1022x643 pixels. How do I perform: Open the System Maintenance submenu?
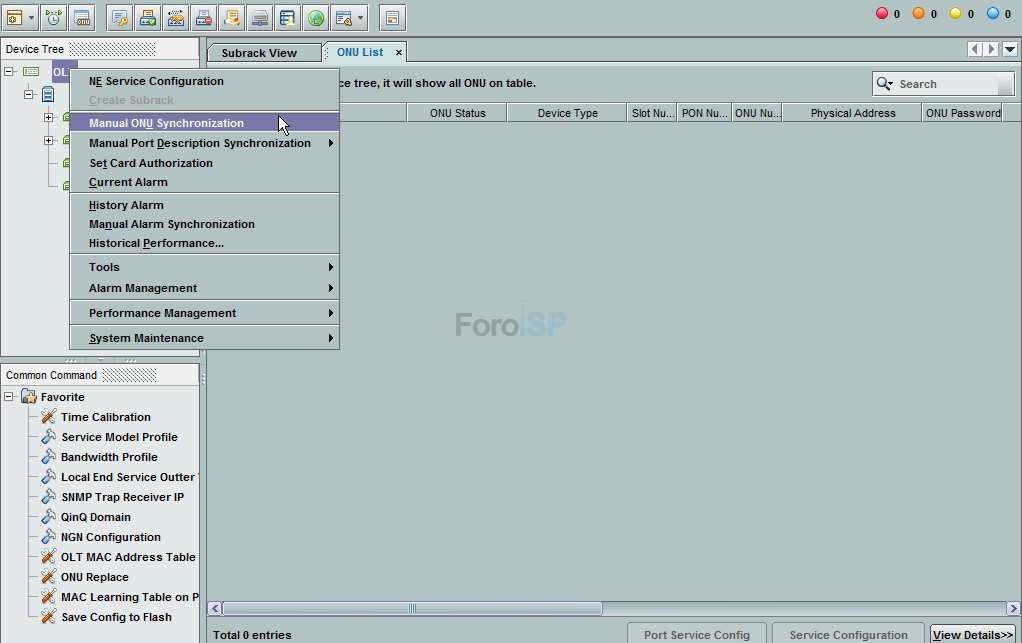[146, 338]
